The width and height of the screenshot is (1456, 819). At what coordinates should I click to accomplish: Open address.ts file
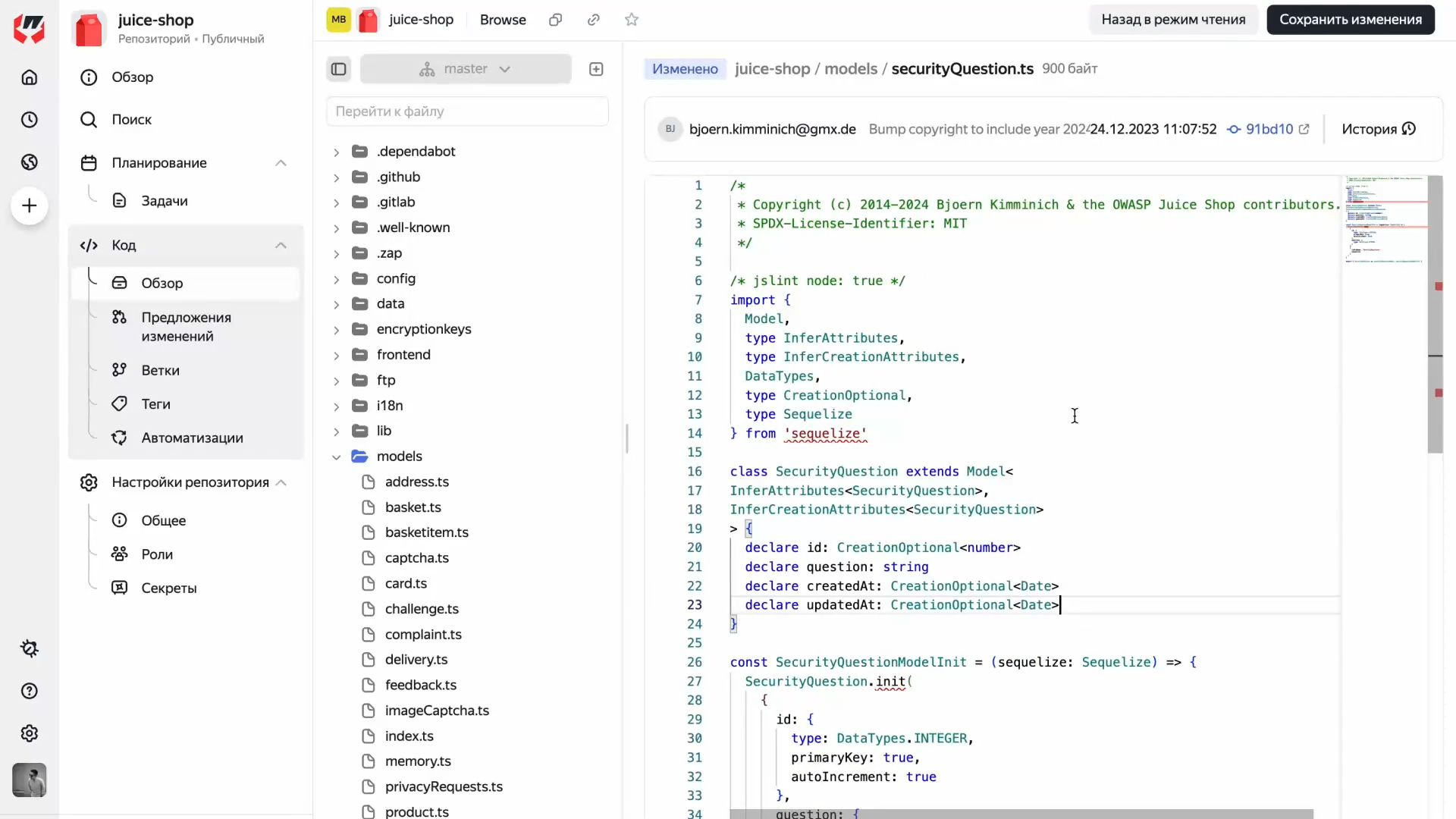(417, 482)
